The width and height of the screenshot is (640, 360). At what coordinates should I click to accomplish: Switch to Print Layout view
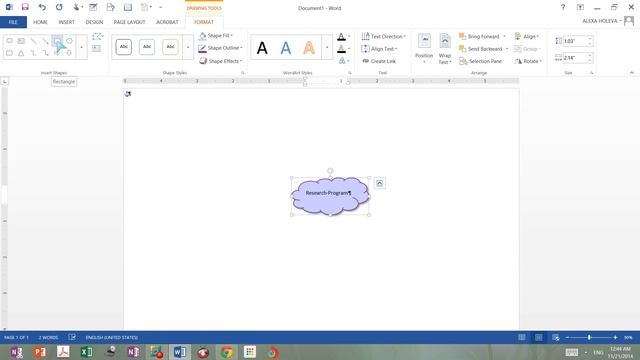coord(539,338)
